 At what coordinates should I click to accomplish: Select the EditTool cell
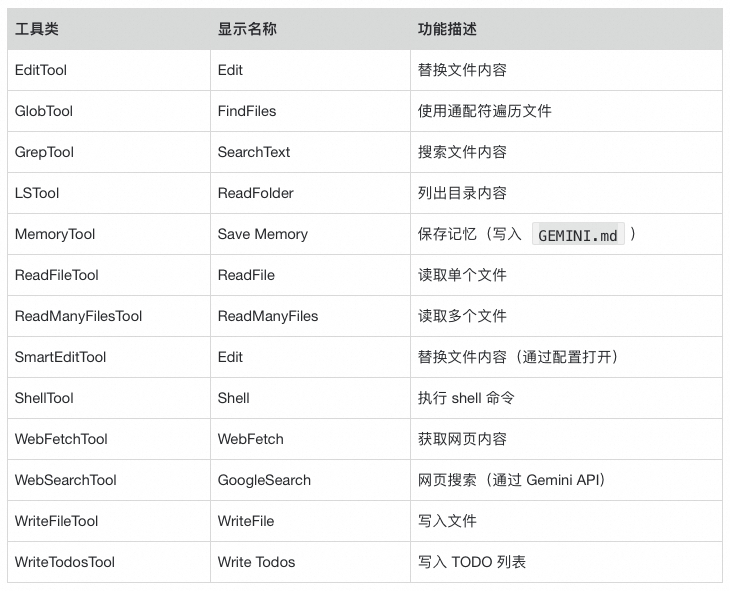41,70
